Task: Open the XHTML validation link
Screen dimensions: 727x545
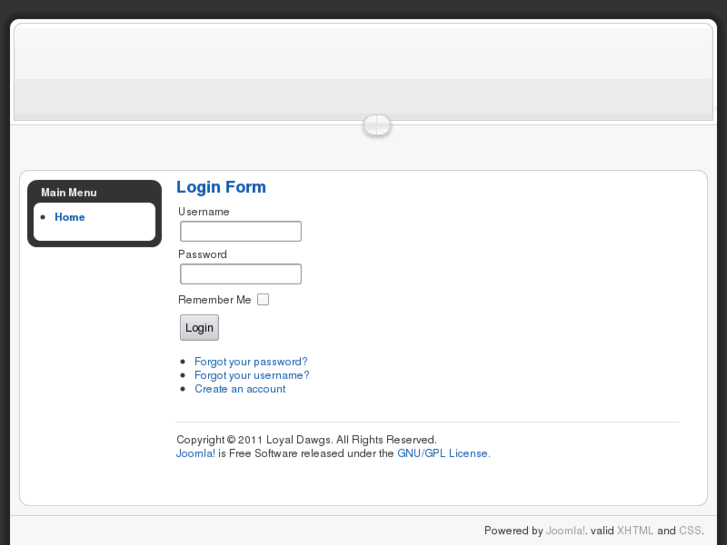Action: pos(635,531)
